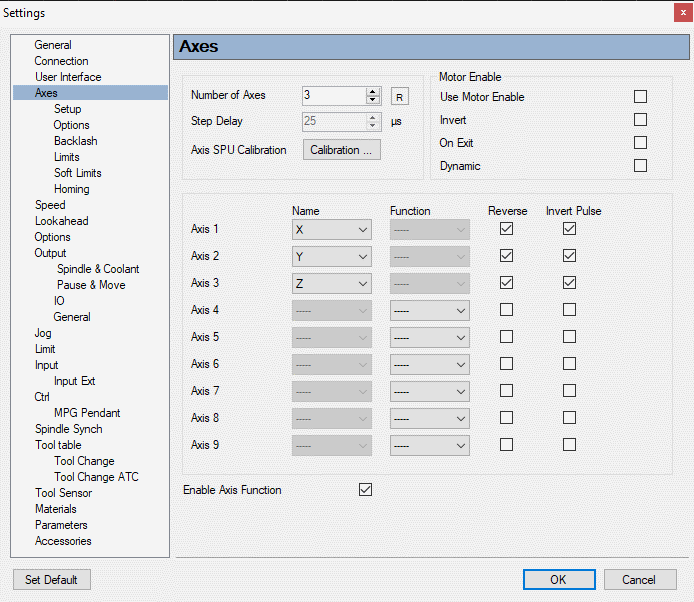Open the Axis 4 Function dropdown
The image size is (694, 602).
430,310
